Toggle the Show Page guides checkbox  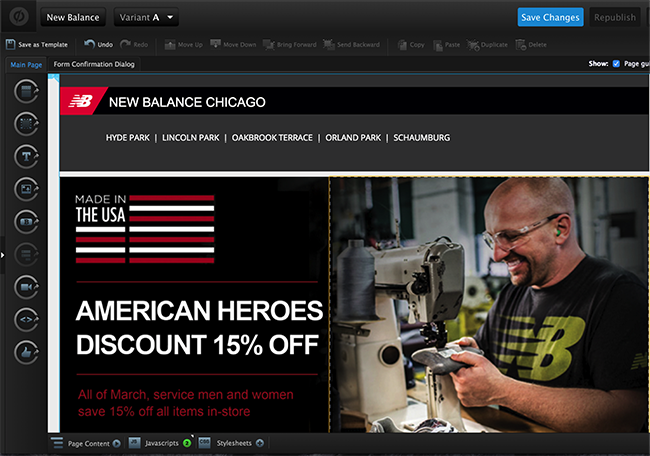pyautogui.click(x=616, y=63)
